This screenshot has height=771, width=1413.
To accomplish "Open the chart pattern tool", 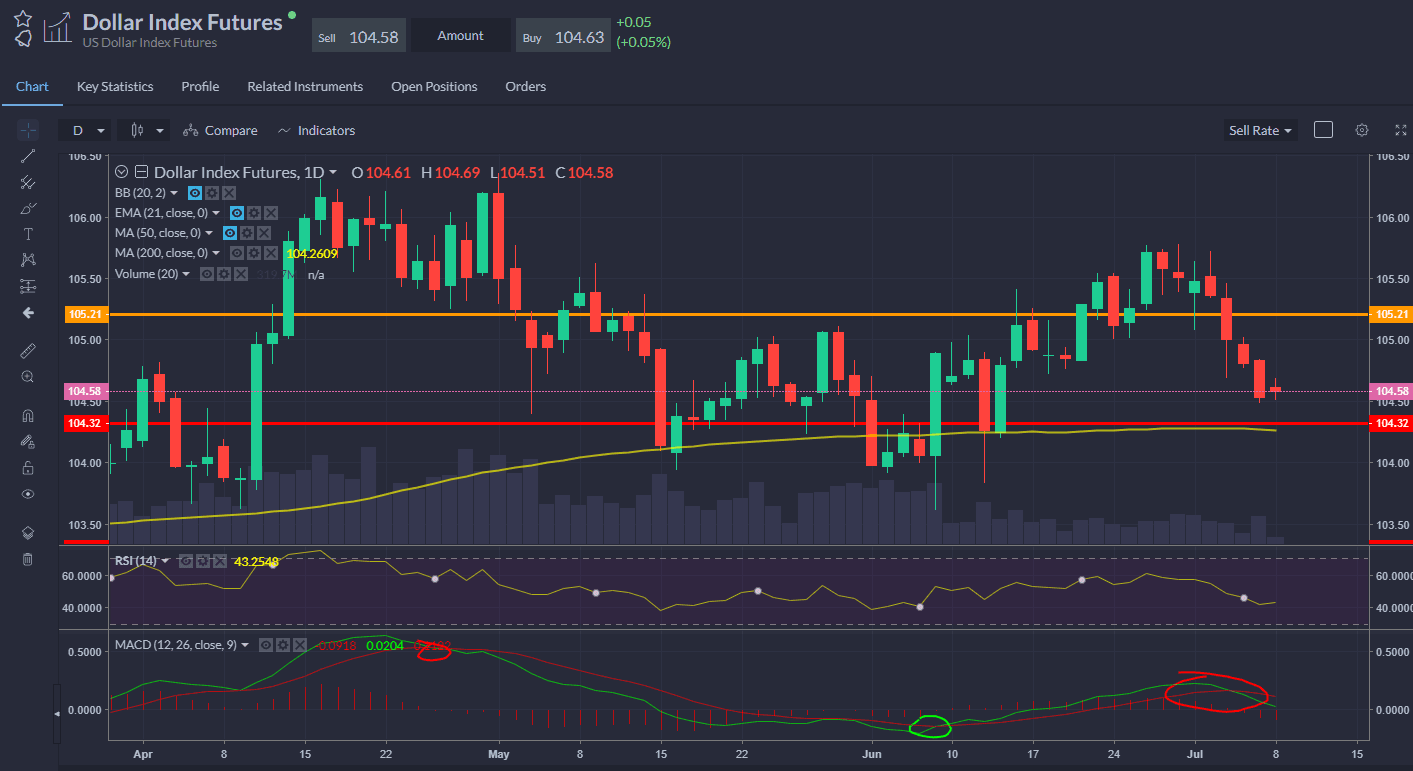I will tap(28, 260).
